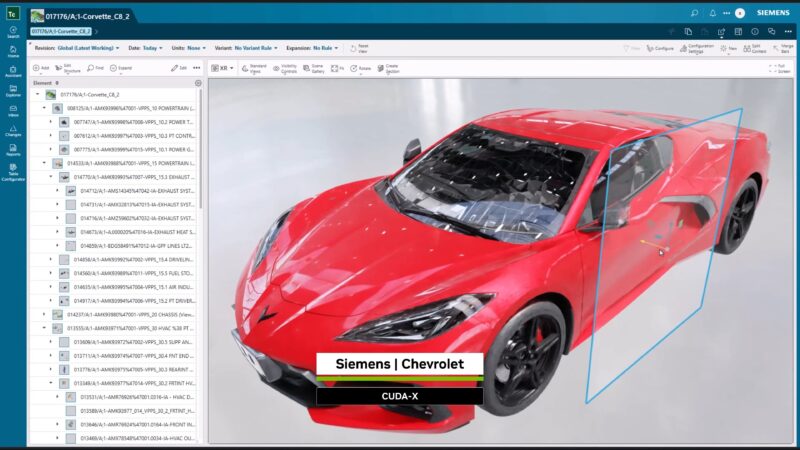This screenshot has width=800, height=450.
Task: Click the Add command in the structure toolbar
Action: 41,68
